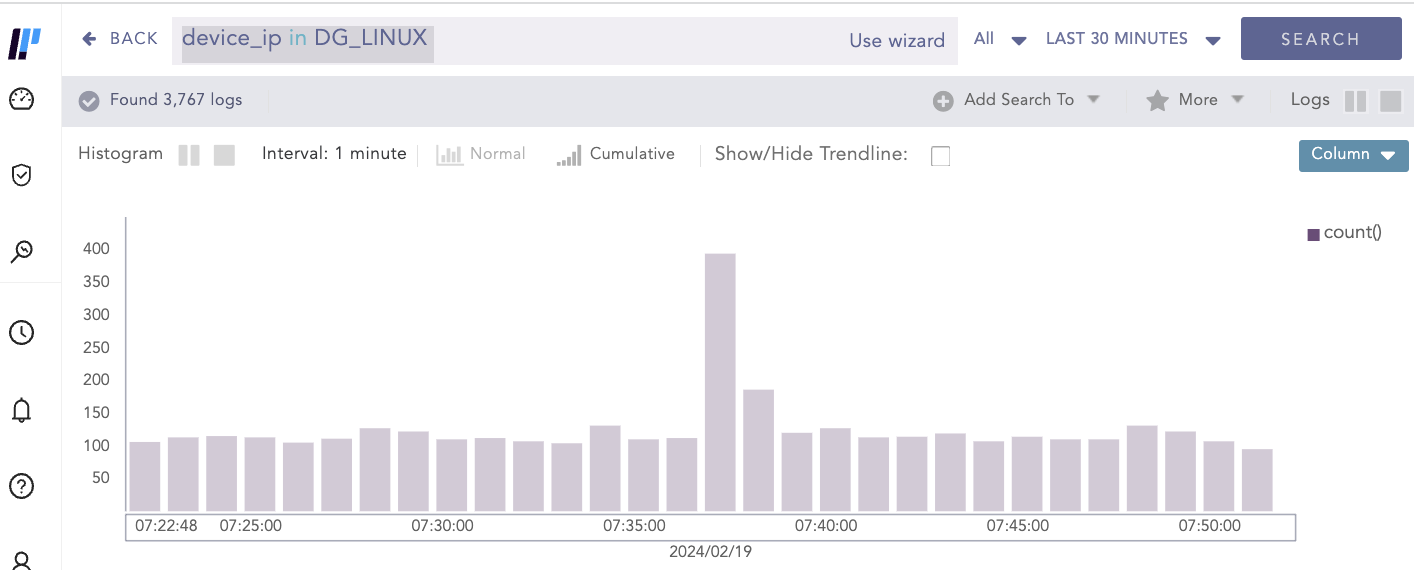
Task: Toggle Histogram pause view icon
Action: click(x=189, y=155)
